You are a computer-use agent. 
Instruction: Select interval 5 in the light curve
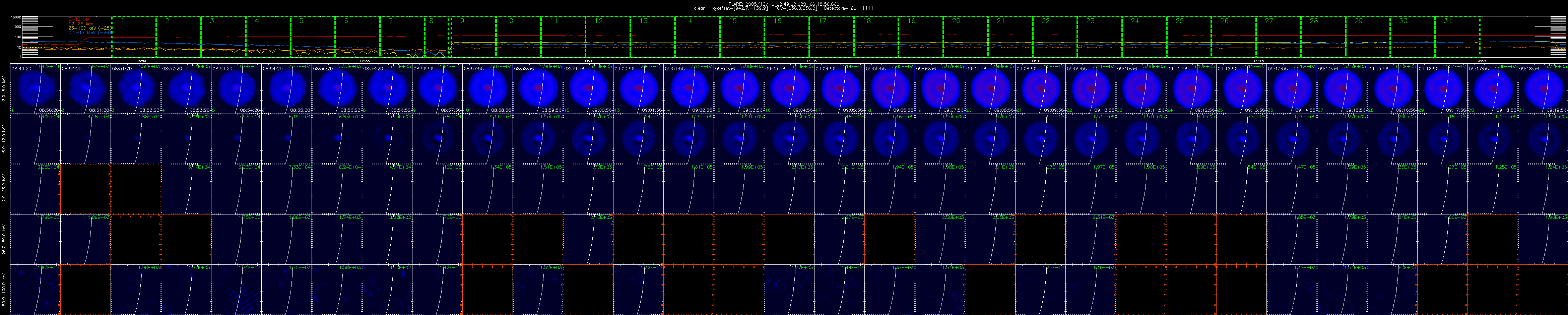[x=313, y=37]
